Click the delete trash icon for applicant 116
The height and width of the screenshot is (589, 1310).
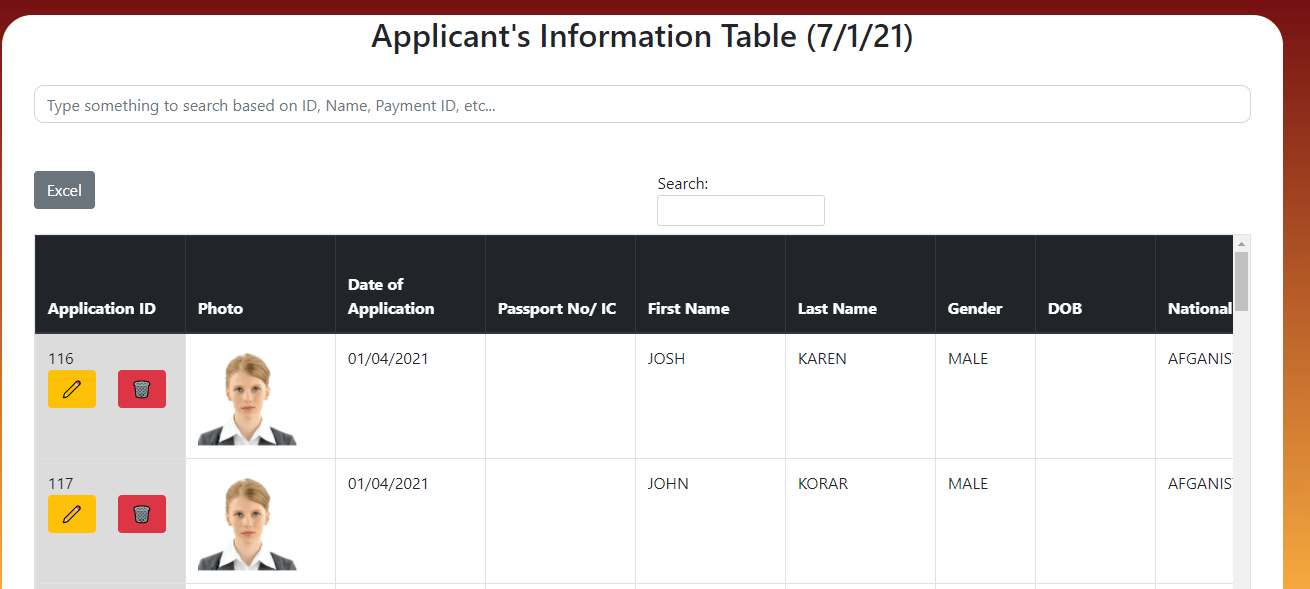coord(141,389)
